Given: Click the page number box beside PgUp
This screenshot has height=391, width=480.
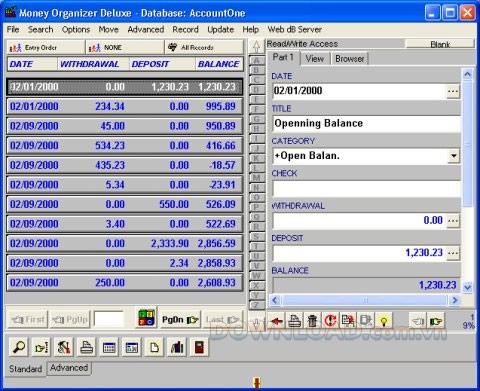Looking at the screenshot, I should coord(109,319).
